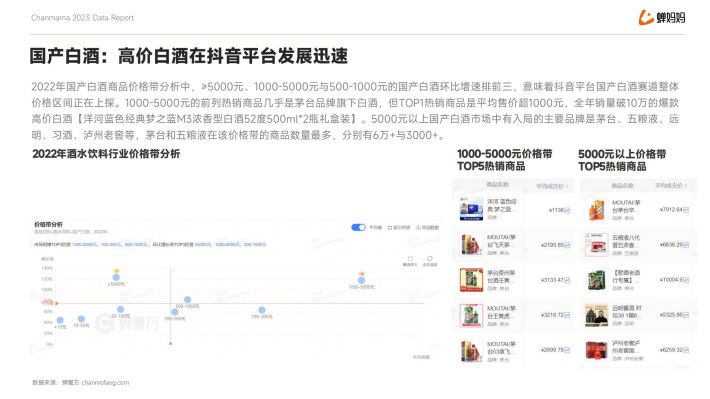Click 商品名称 header in the 1000-5000元 table
This screenshot has height=399, width=710.
(498, 185)
